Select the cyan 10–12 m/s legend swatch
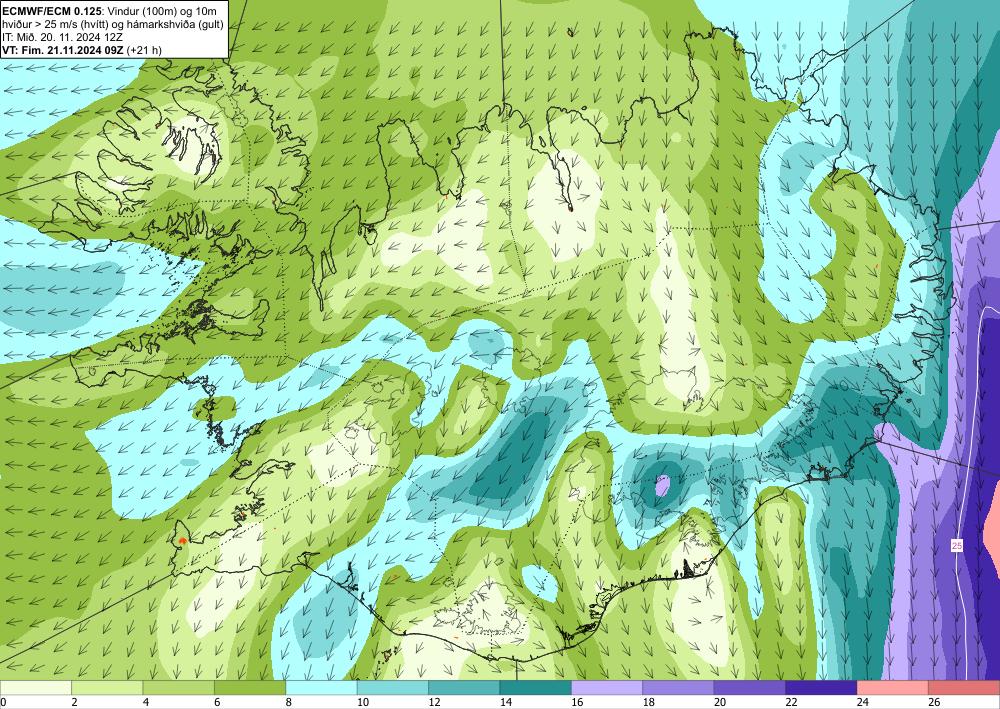This screenshot has height=709, width=1000. pos(393,687)
